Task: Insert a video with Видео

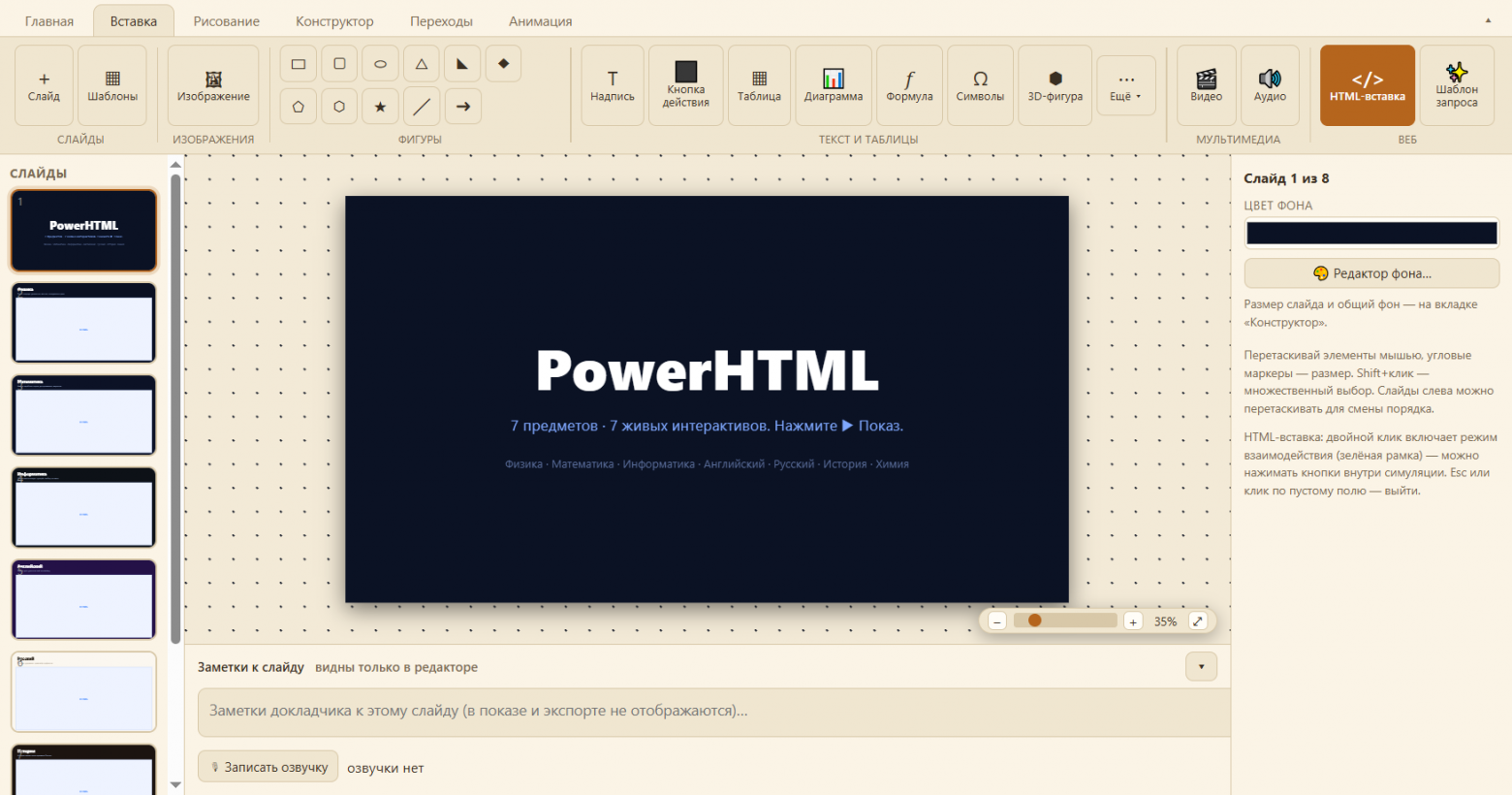Action: click(x=1207, y=85)
